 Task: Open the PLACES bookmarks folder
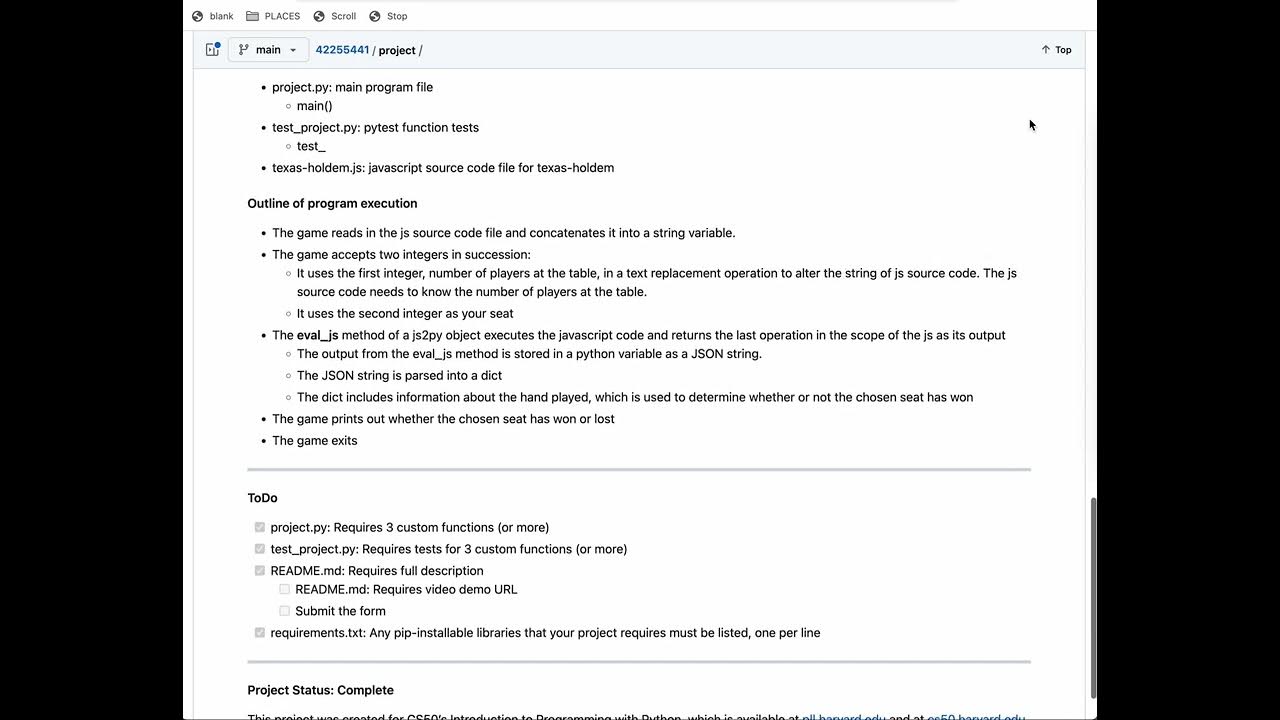[273, 16]
